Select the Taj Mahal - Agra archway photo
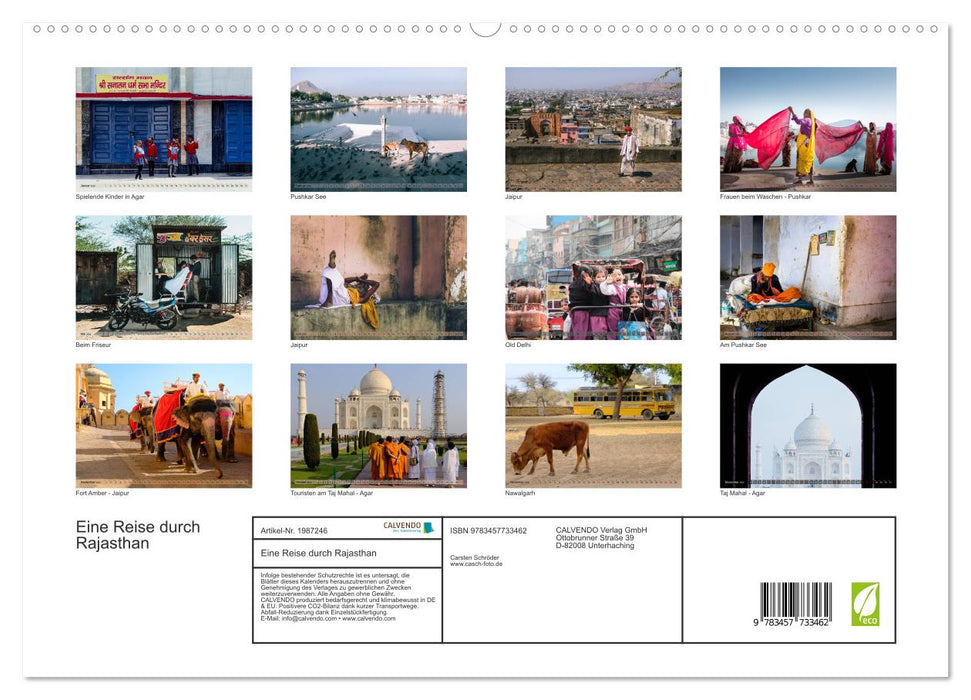The image size is (971, 700). (x=808, y=425)
